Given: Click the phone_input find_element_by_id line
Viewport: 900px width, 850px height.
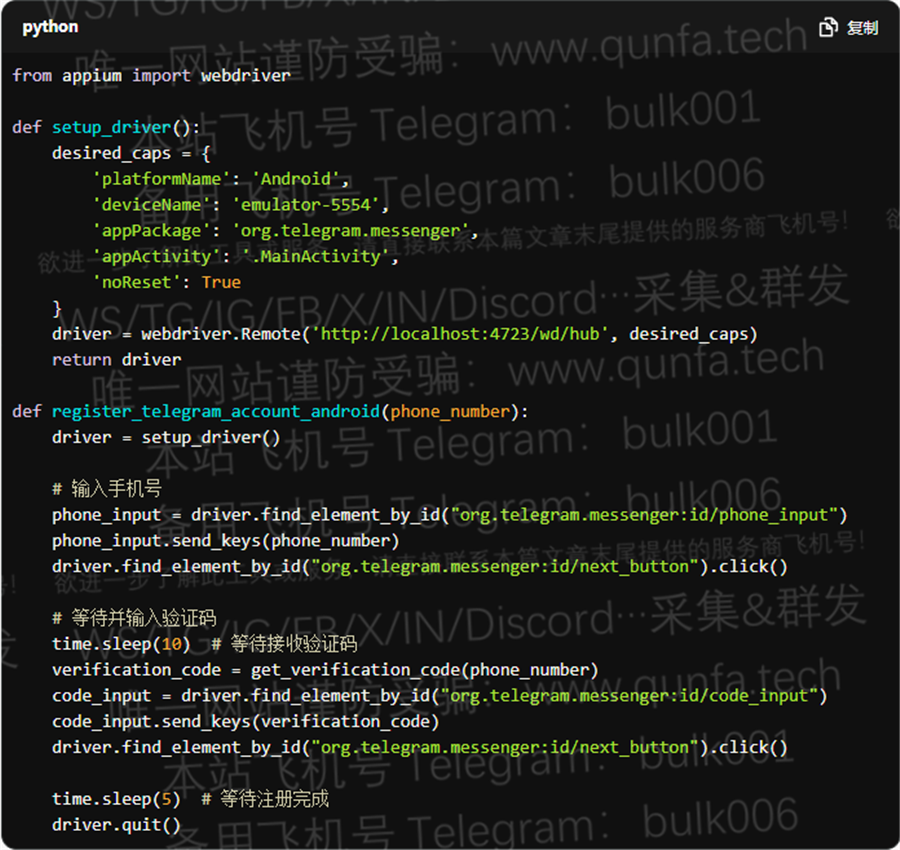Looking at the screenshot, I should pos(449,515).
